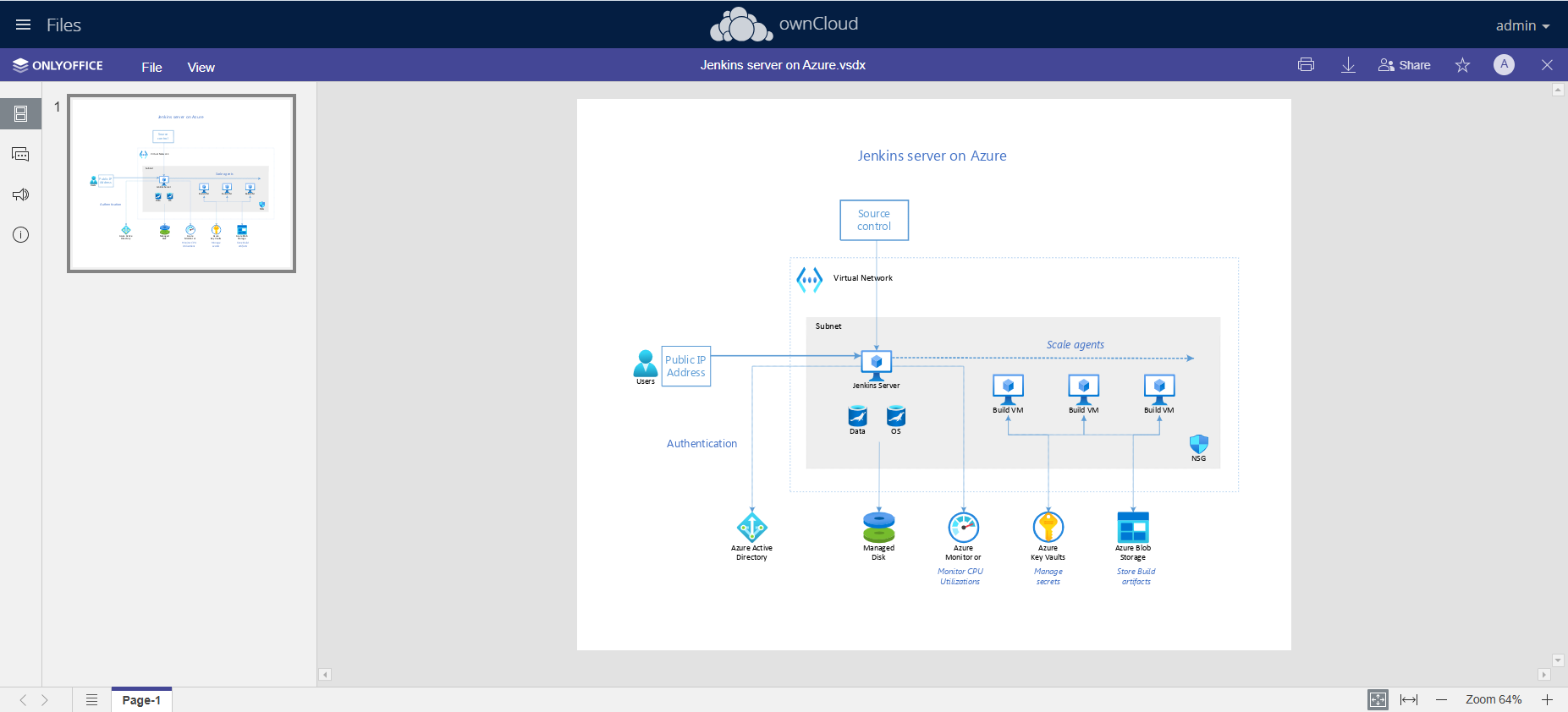Go to previous sheet with the left arrow
Viewport: 1568px width, 712px height.
click(x=23, y=700)
